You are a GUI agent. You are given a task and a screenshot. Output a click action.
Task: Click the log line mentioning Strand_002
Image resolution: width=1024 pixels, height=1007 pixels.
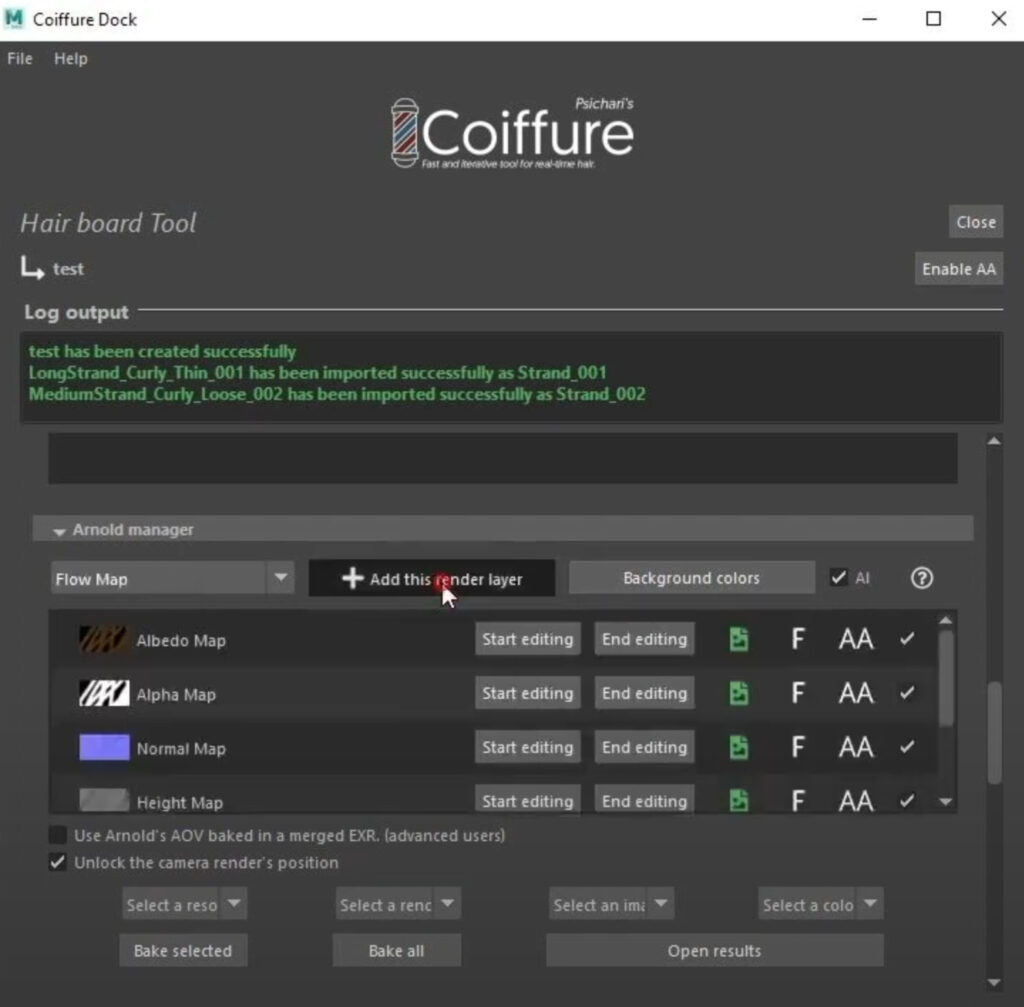(337, 394)
